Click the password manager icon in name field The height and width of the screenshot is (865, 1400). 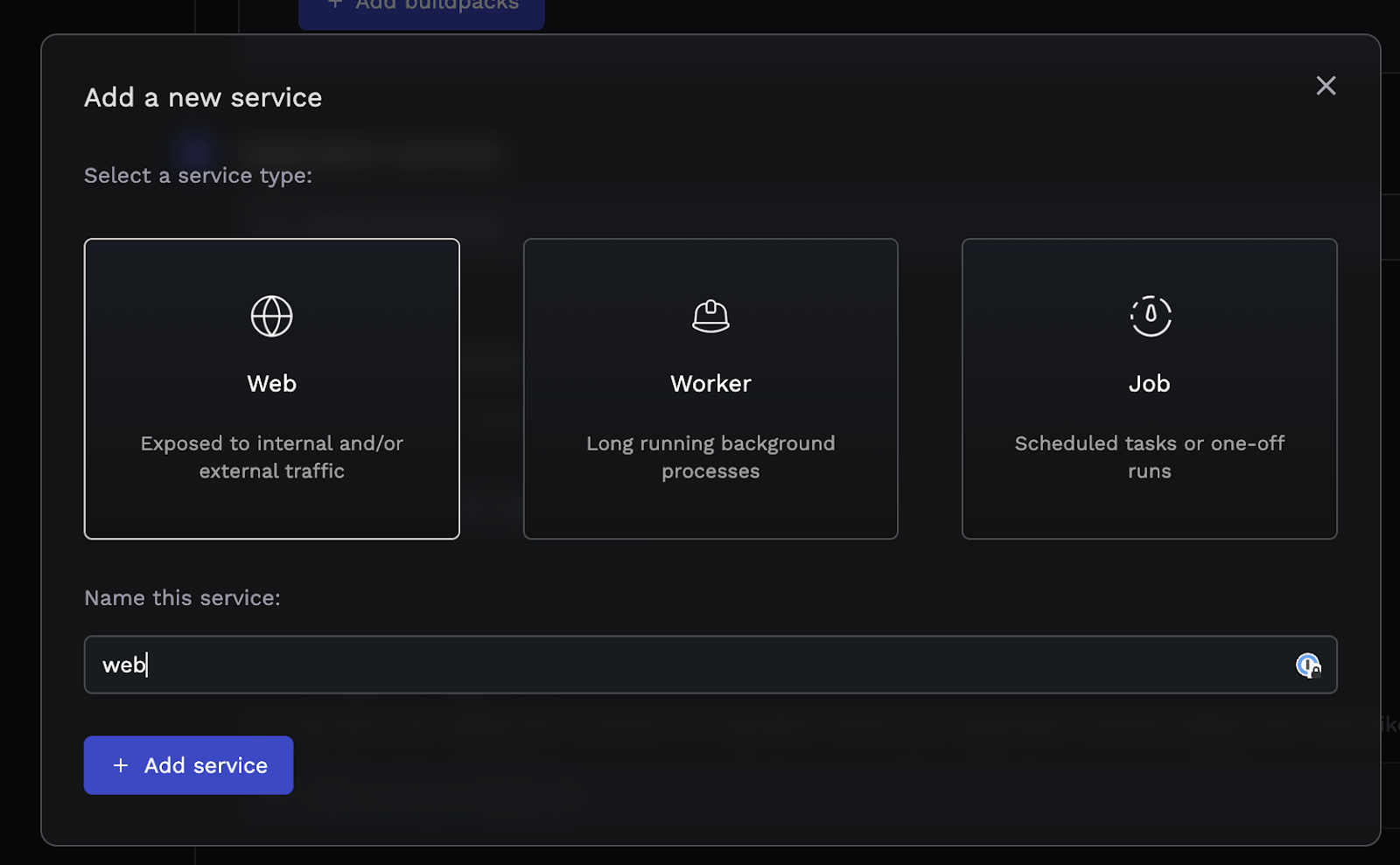[1308, 666]
